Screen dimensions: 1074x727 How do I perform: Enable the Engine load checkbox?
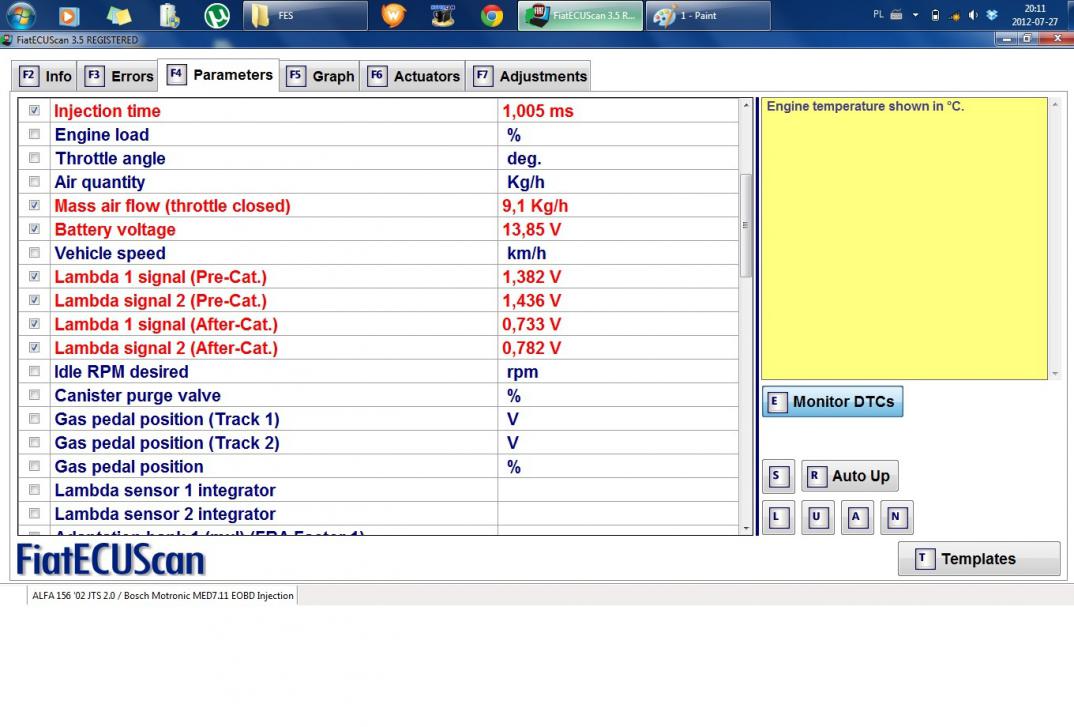34,134
